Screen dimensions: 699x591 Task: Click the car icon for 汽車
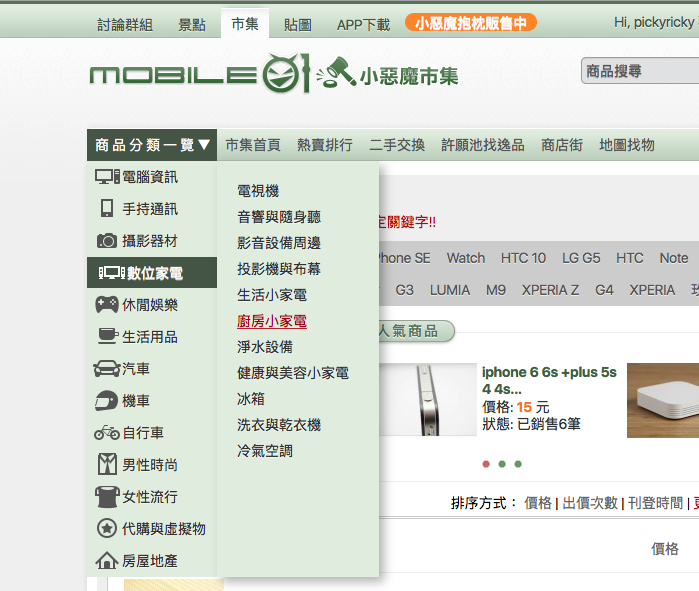tap(107, 369)
